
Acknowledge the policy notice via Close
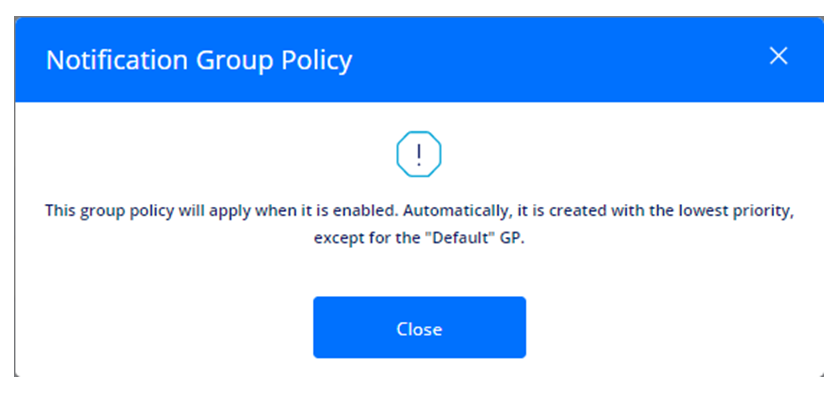pyautogui.click(x=419, y=327)
